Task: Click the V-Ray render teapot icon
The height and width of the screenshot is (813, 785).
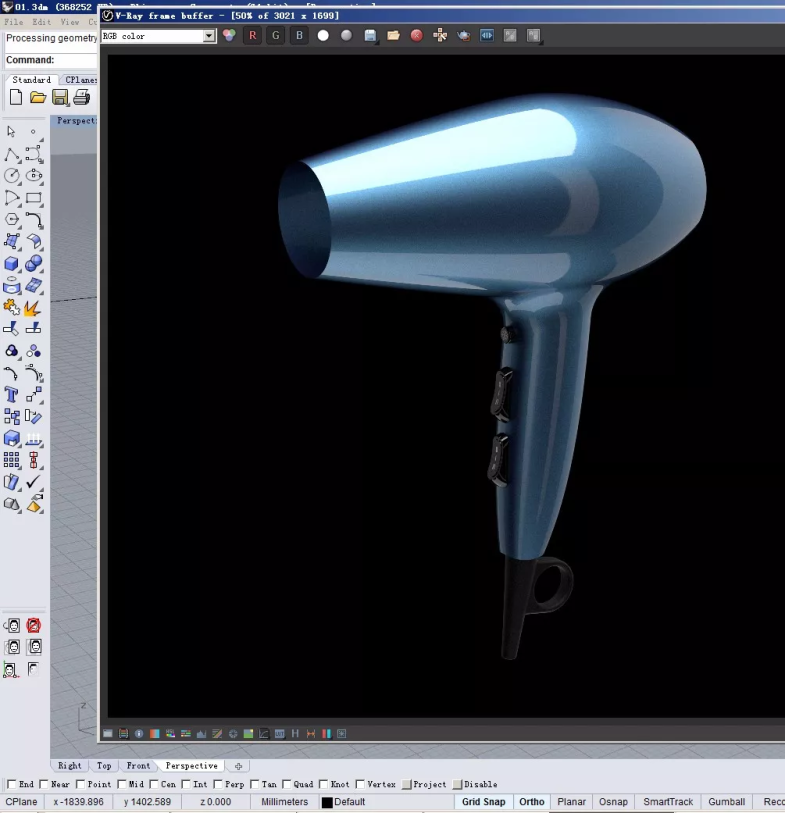Action: pyautogui.click(x=464, y=36)
